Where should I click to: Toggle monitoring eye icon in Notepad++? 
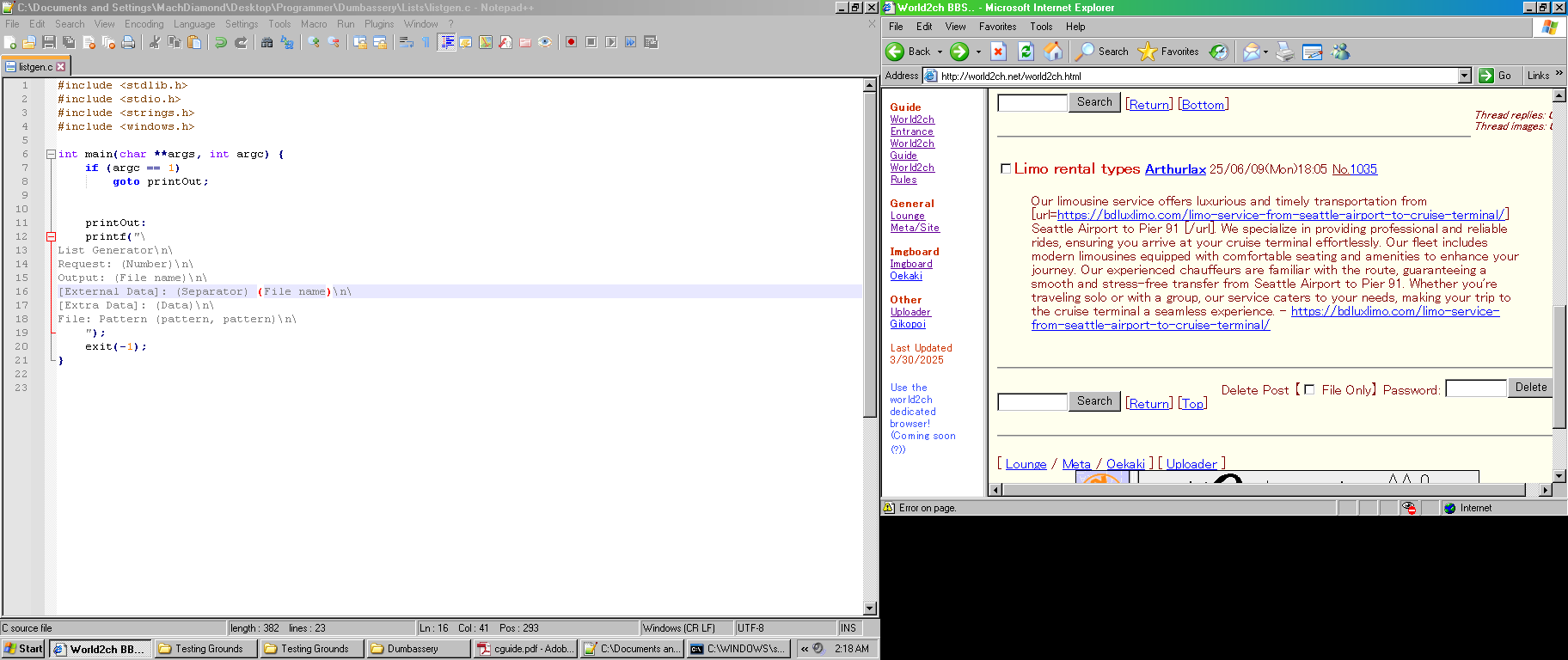(x=545, y=42)
